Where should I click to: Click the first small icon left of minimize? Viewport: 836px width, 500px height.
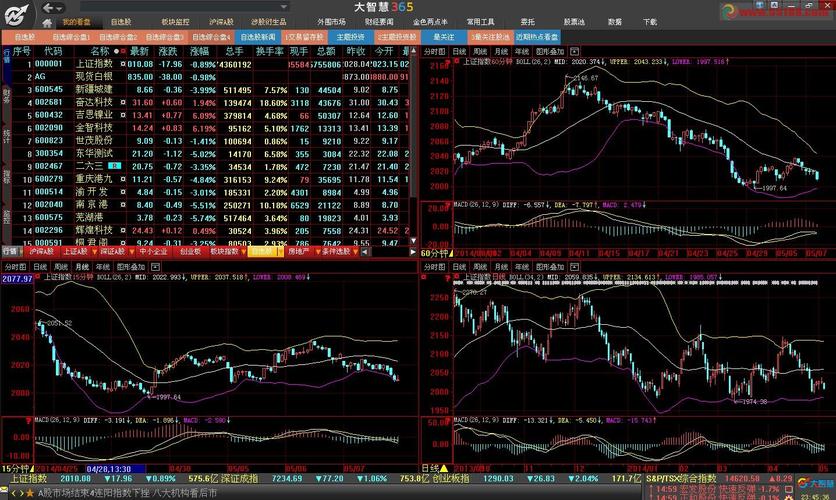pyautogui.click(x=760, y=5)
